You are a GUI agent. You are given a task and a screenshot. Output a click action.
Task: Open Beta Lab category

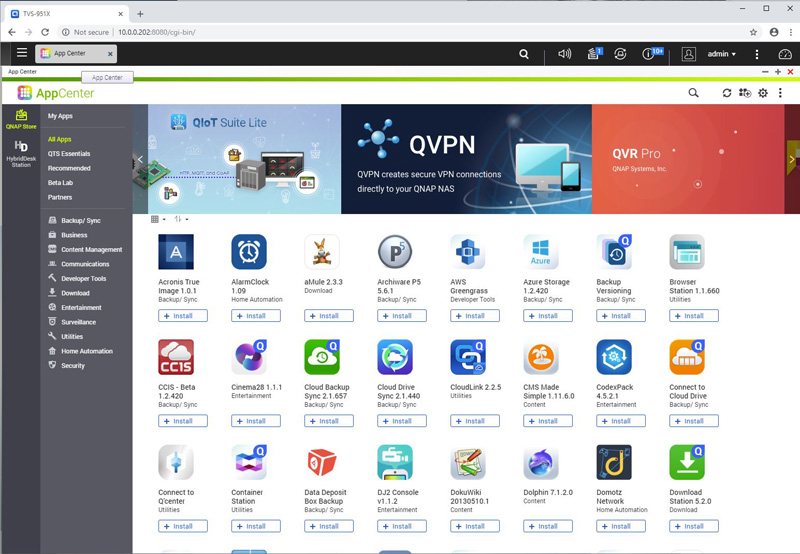tap(60, 183)
